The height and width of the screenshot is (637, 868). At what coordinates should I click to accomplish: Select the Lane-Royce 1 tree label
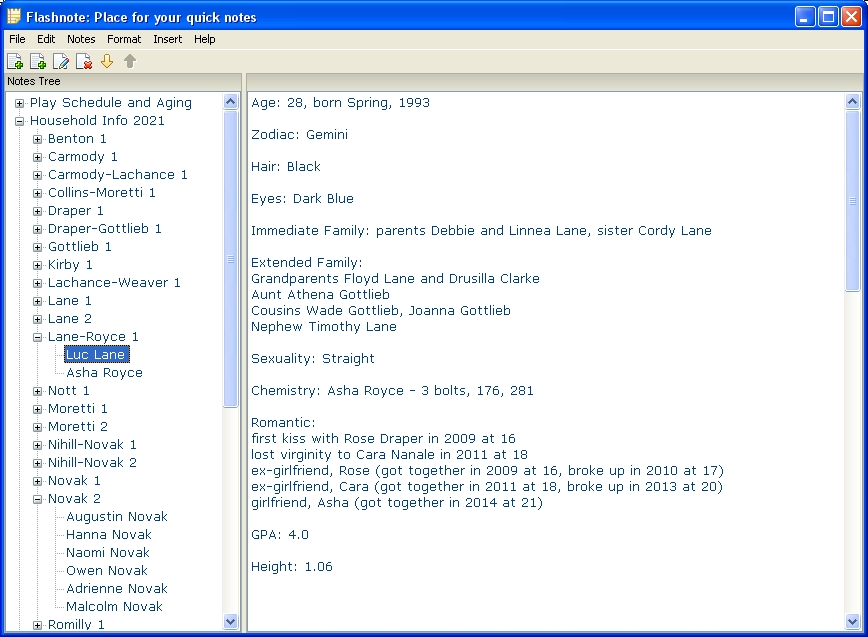93,336
